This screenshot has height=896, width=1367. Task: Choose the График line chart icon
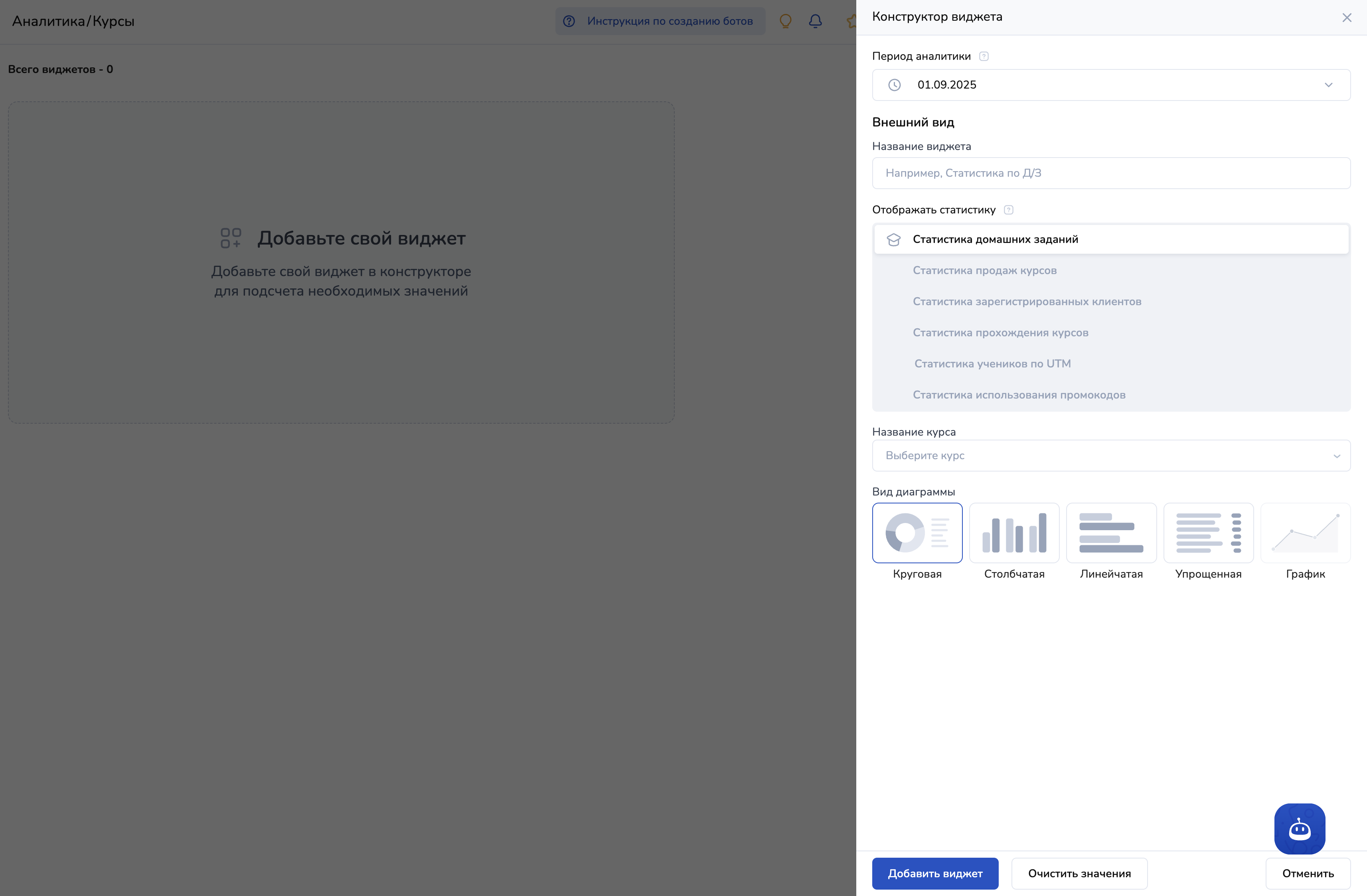coord(1305,533)
